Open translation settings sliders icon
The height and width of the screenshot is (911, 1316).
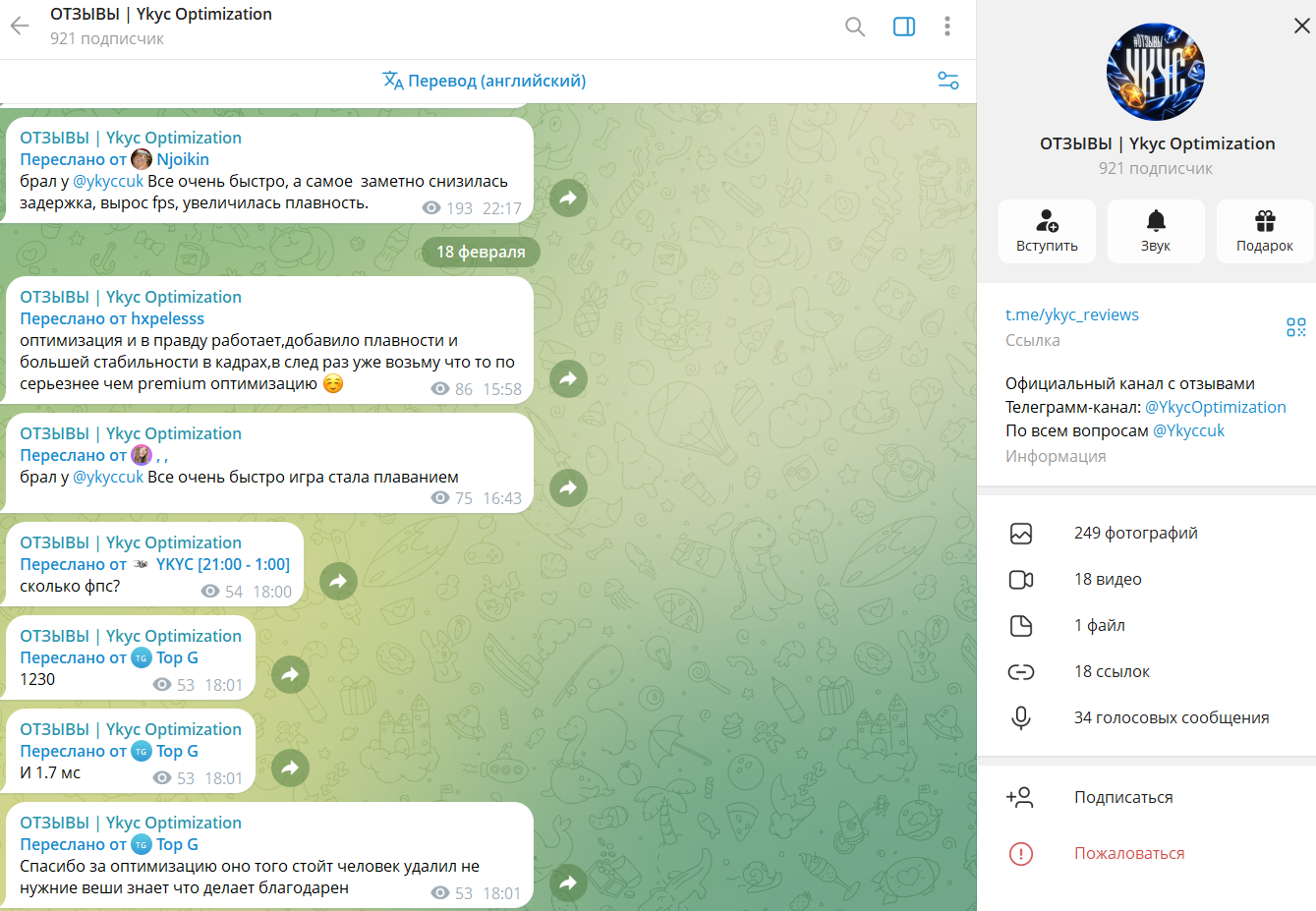point(948,81)
